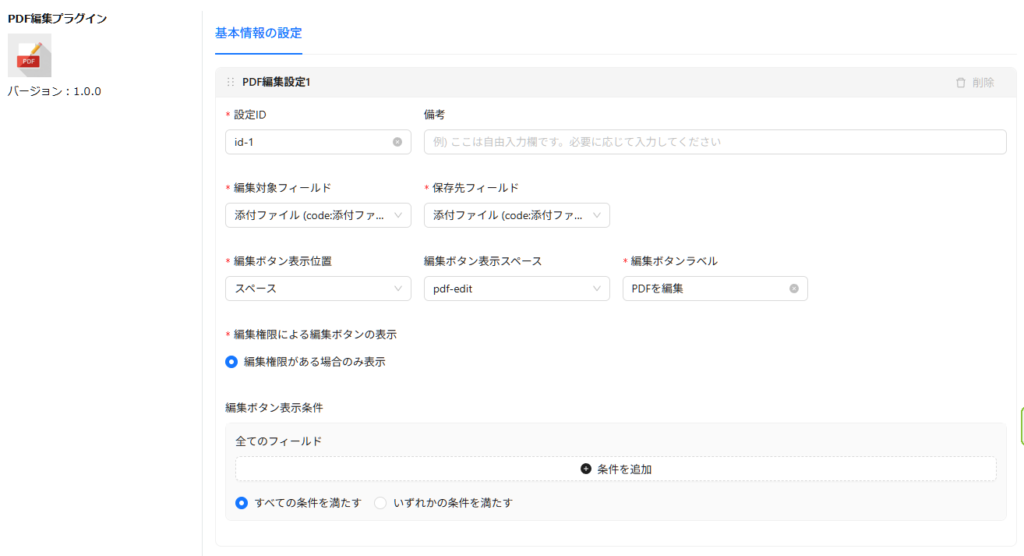Screen dimensions: 1024x556
Task: Click the green handle on right edge
Action: coord(1020,427)
